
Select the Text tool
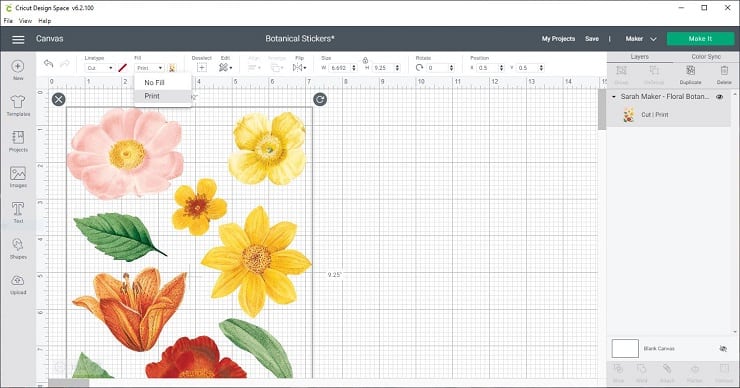(18, 212)
